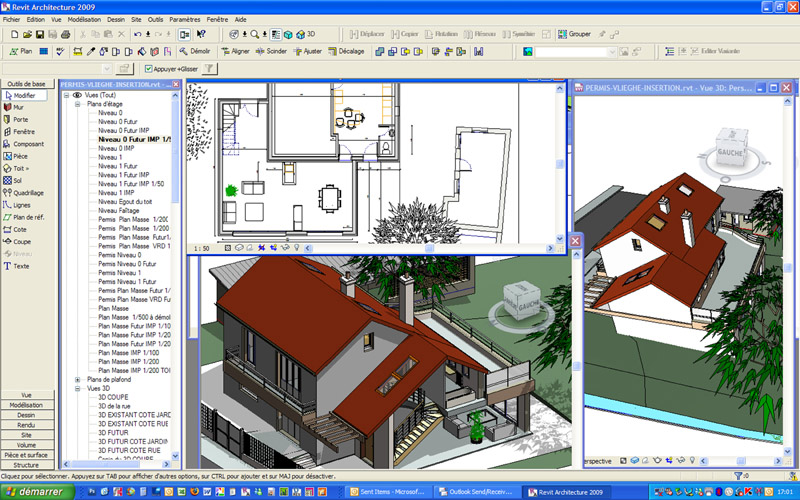Choose the Fenêtre window tool
The width and height of the screenshot is (800, 500).
click(x=22, y=131)
